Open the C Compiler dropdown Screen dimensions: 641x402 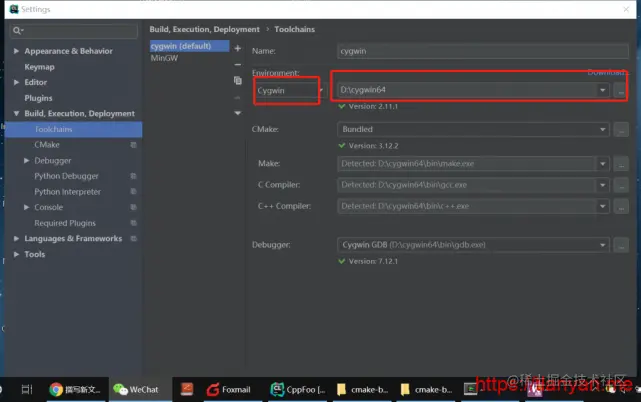click(602, 185)
